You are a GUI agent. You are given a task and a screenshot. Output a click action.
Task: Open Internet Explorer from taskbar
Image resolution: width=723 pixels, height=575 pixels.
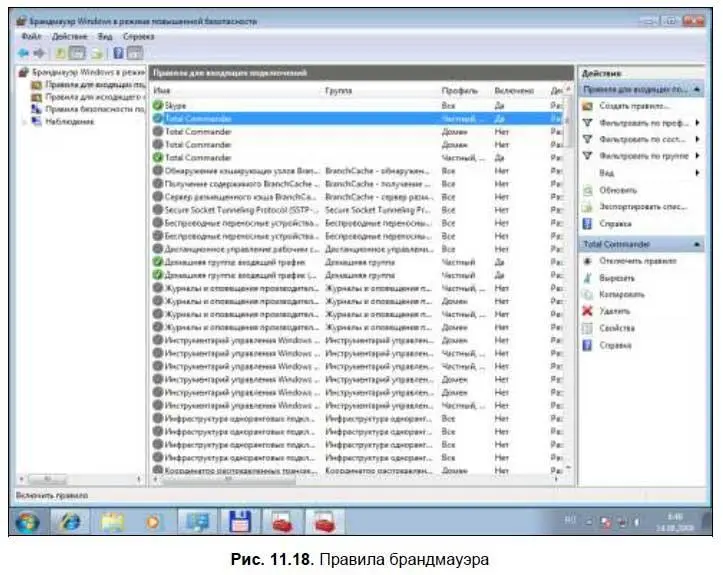(x=70, y=522)
